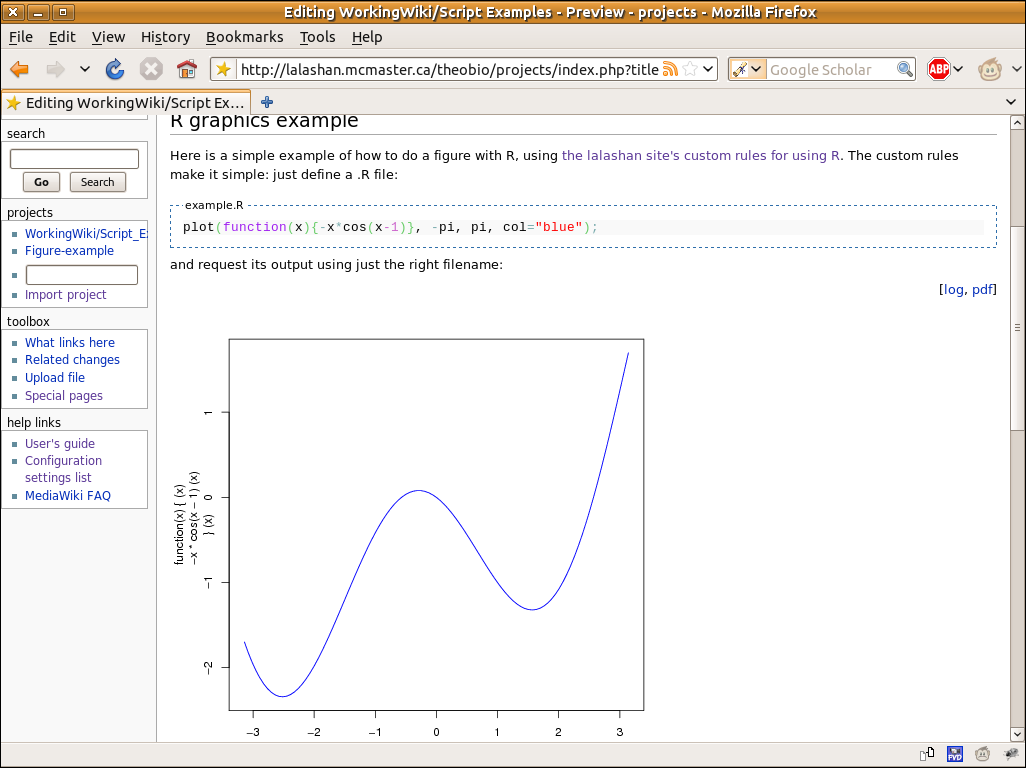
Task: Click the FVD video downloader status icon
Action: point(955,754)
